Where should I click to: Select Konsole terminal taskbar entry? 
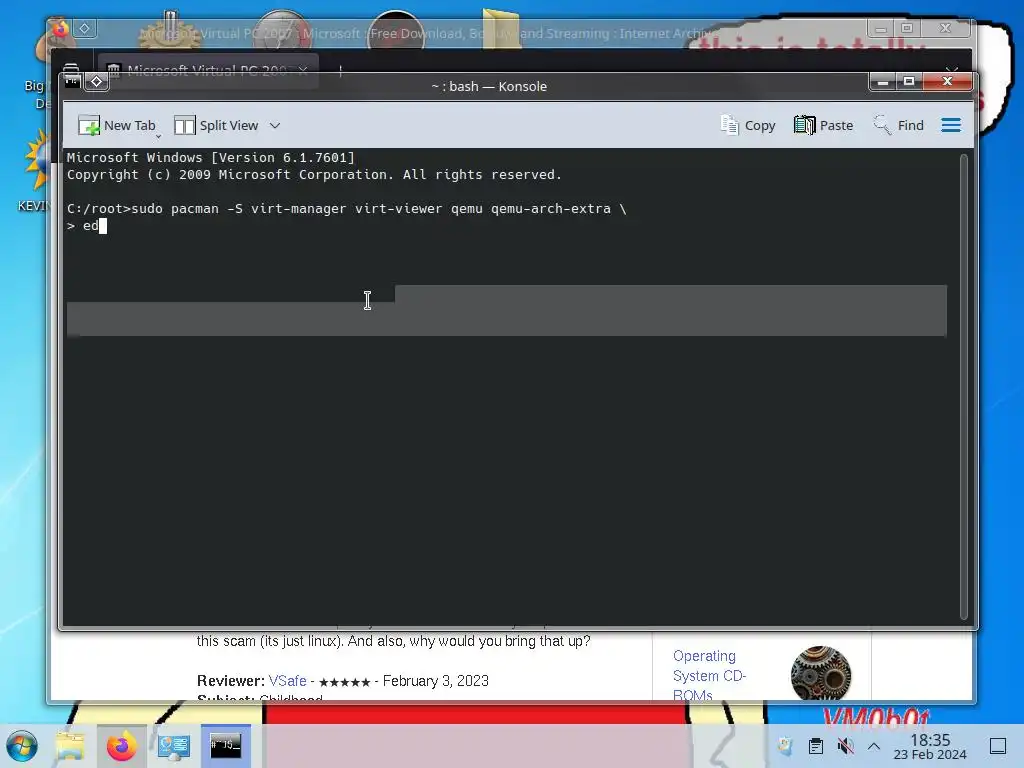coord(225,746)
